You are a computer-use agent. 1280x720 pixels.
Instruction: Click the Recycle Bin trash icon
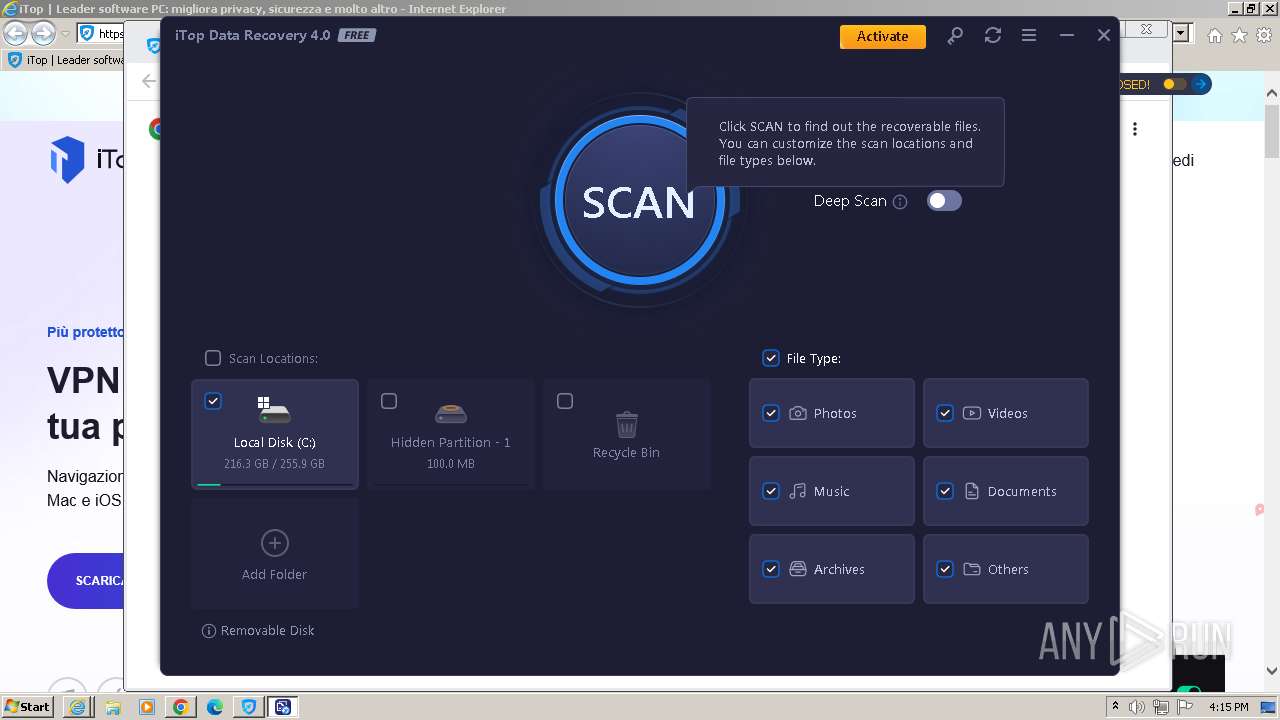coord(627,424)
